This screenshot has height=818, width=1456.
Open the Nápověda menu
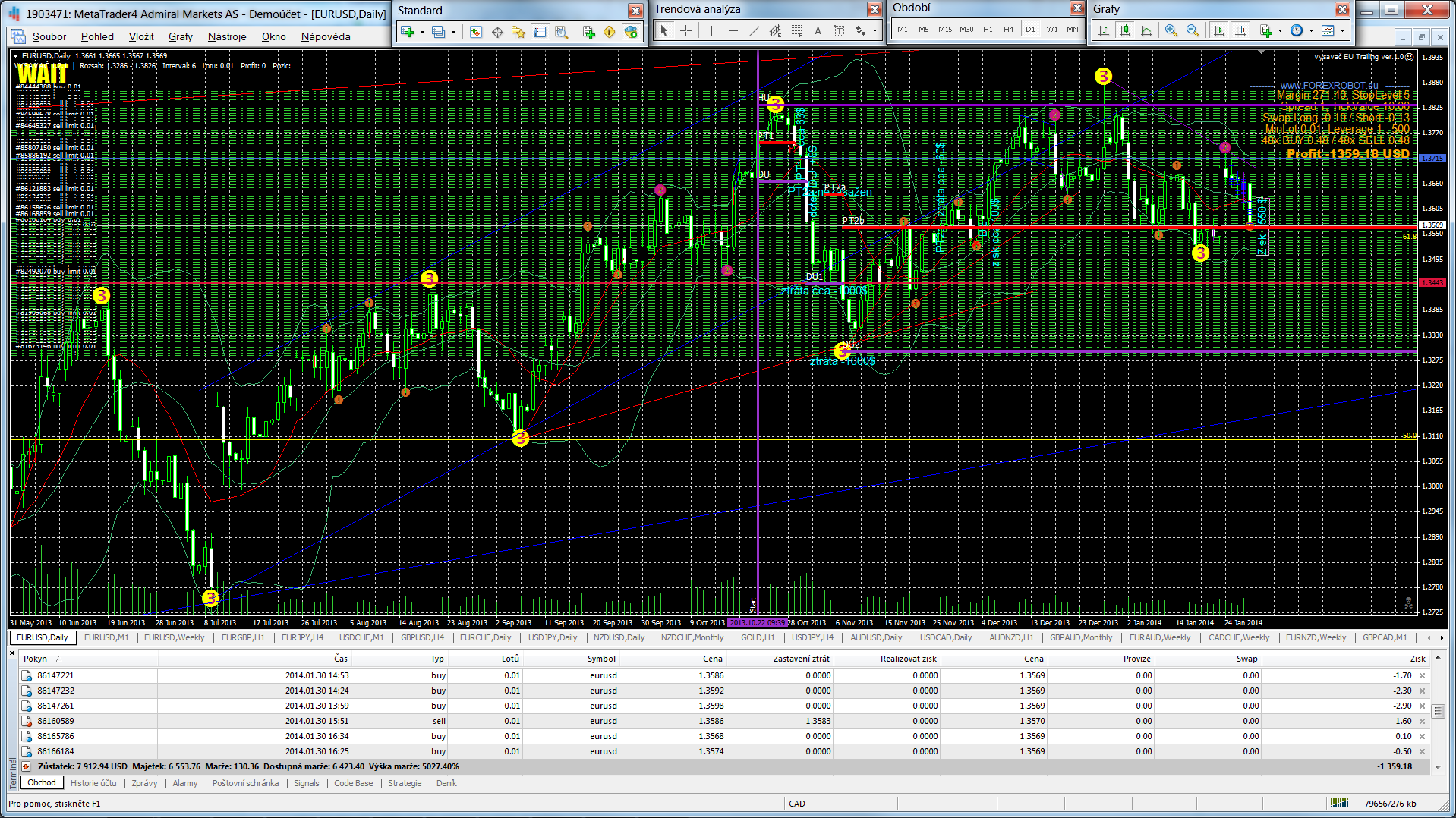(x=326, y=36)
